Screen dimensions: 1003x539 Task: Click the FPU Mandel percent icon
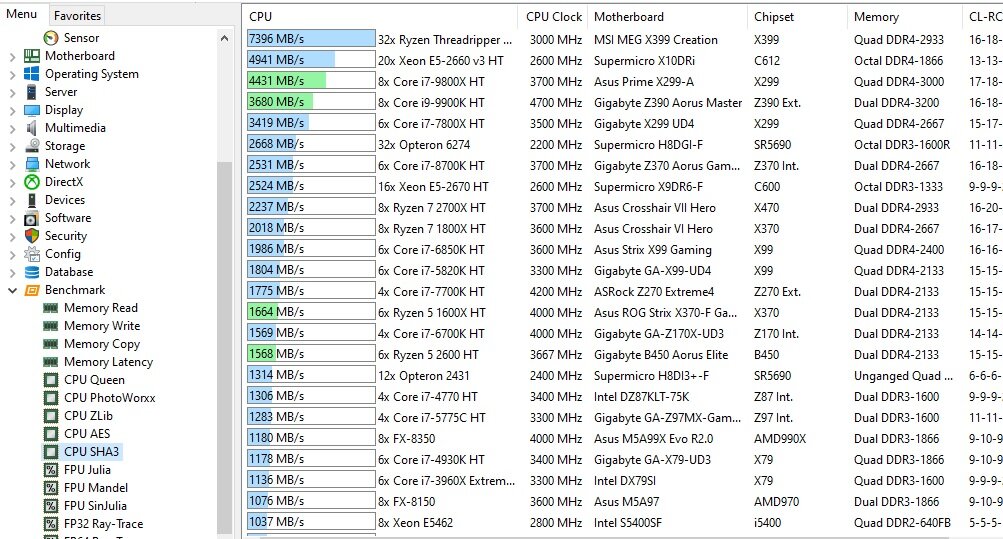(51, 488)
